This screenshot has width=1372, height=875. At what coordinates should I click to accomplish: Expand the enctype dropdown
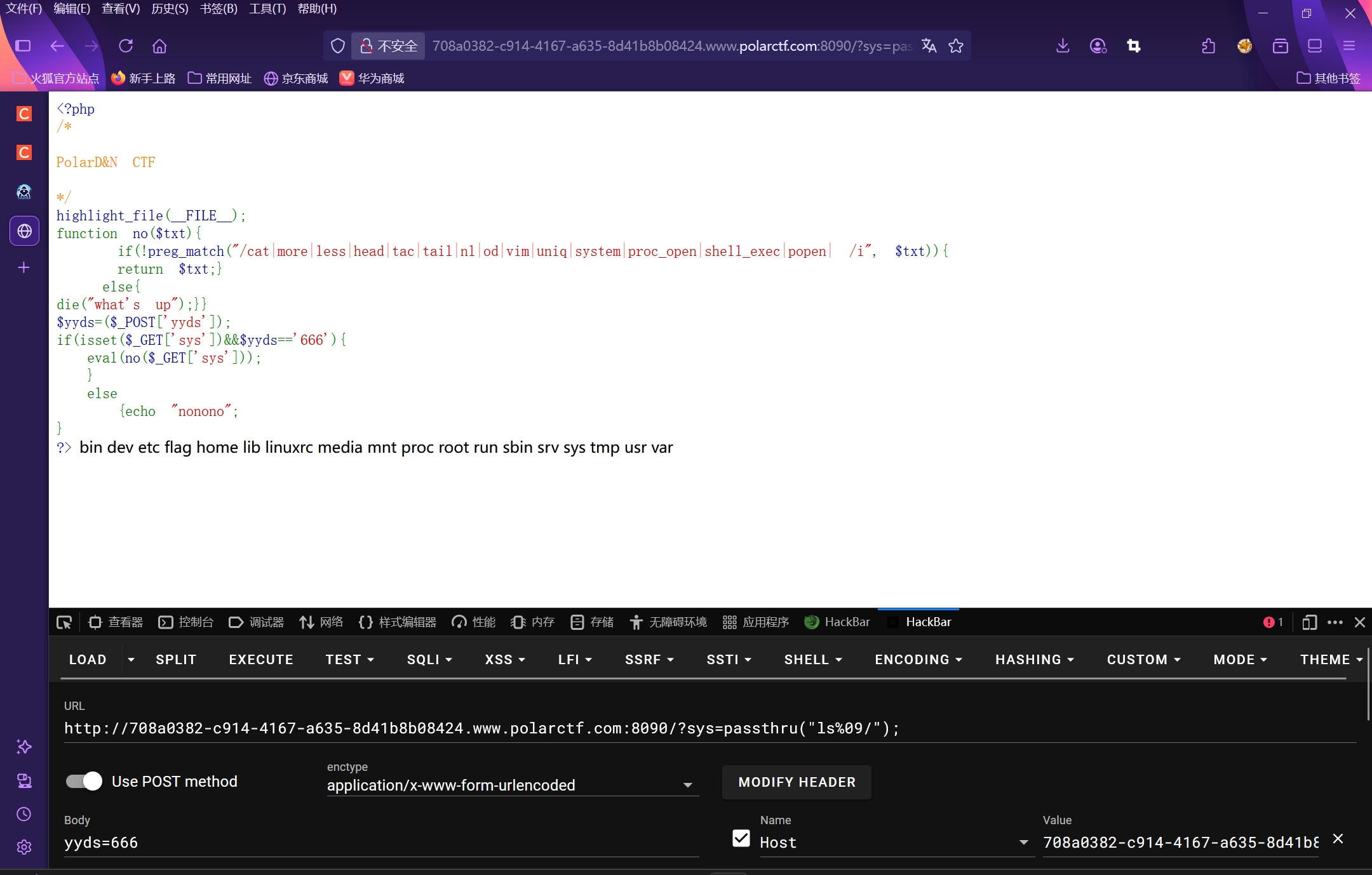click(x=687, y=785)
